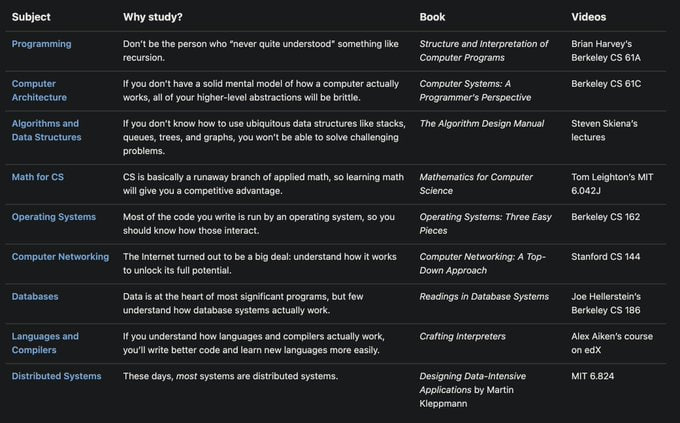This screenshot has height=423, width=680.
Task: Open the Distributed Systems link
Action: click(56, 376)
